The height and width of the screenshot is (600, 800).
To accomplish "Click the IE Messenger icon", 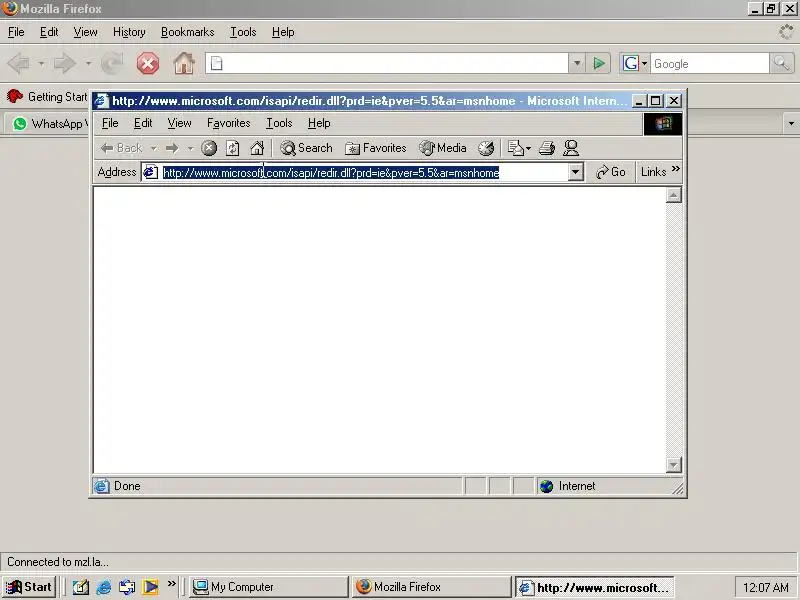I will pos(571,148).
